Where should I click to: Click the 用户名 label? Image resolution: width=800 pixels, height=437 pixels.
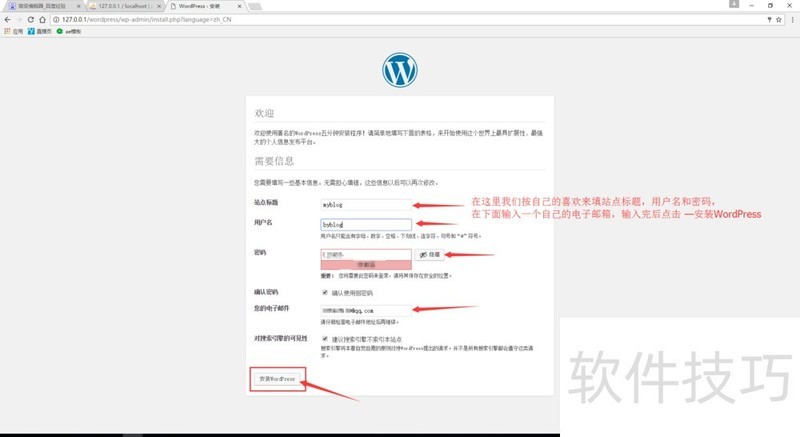click(263, 222)
